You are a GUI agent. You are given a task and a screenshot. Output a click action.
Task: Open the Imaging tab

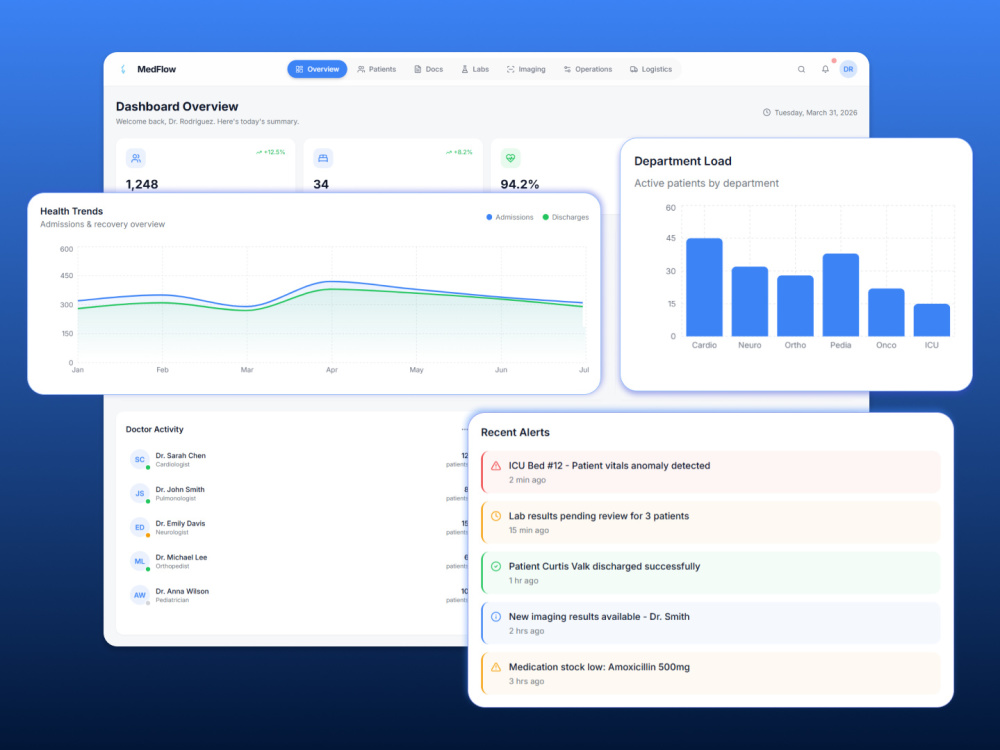click(x=526, y=69)
